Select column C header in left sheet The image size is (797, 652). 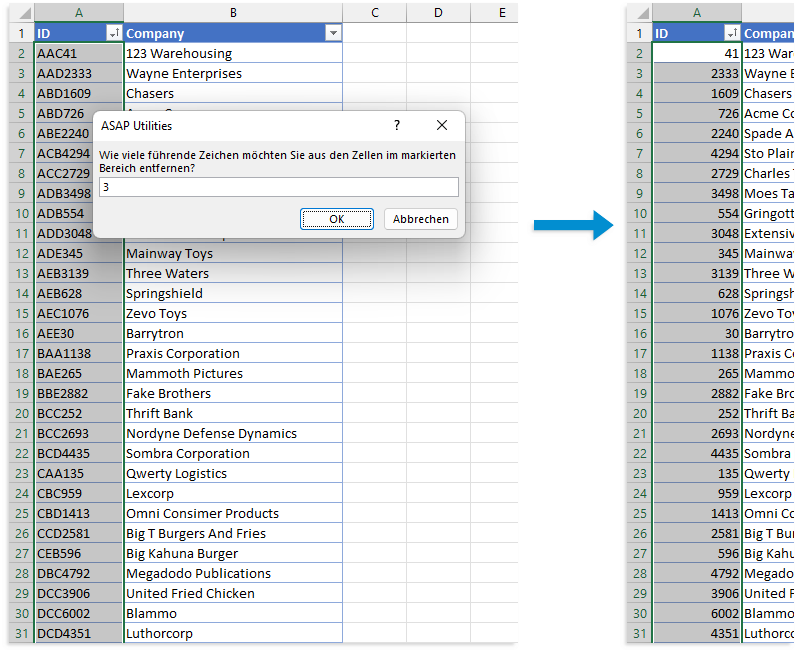(374, 13)
